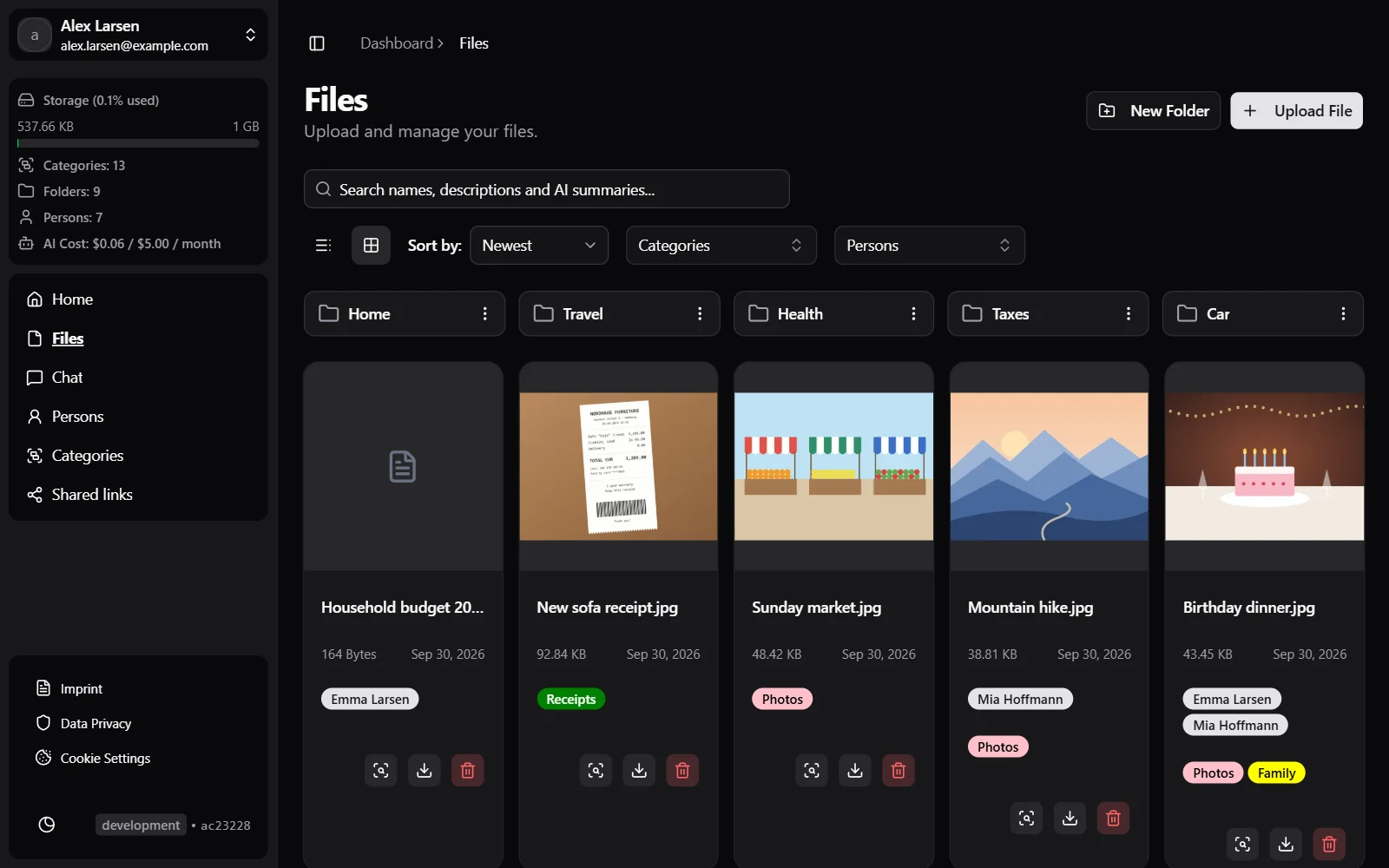Open options menu for Health folder
This screenshot has height=868, width=1389.
click(x=913, y=313)
